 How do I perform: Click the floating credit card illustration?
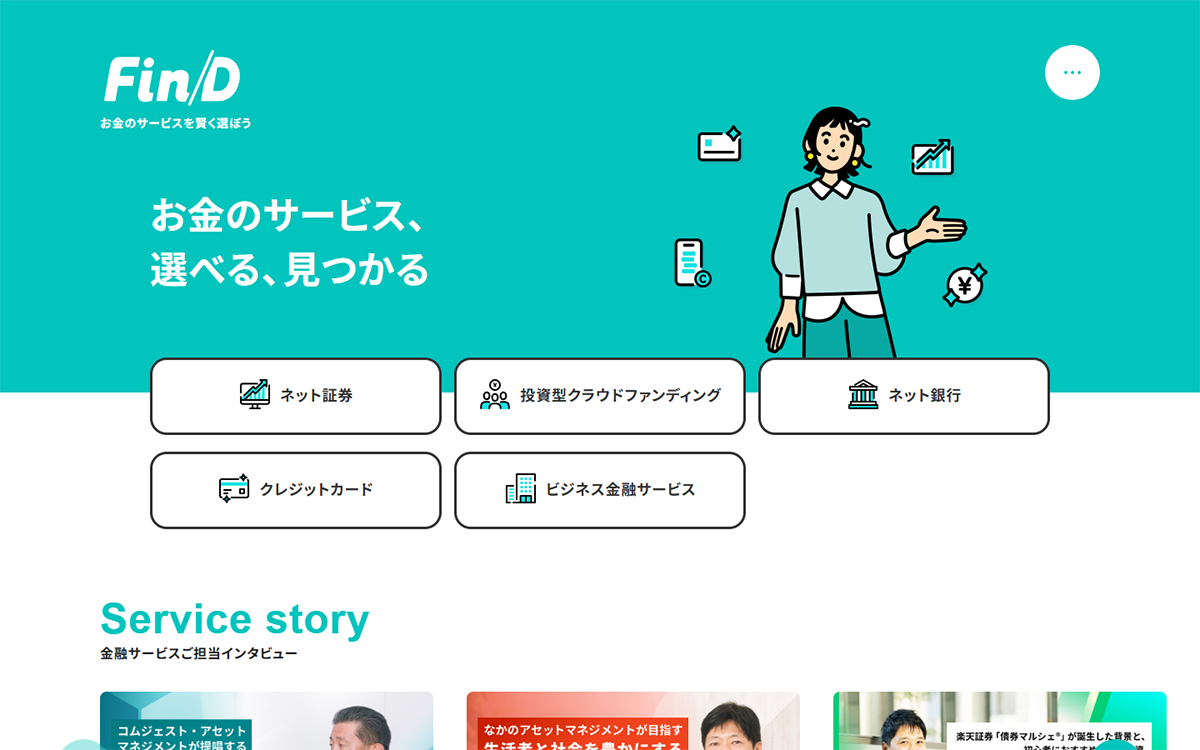pyautogui.click(x=719, y=144)
